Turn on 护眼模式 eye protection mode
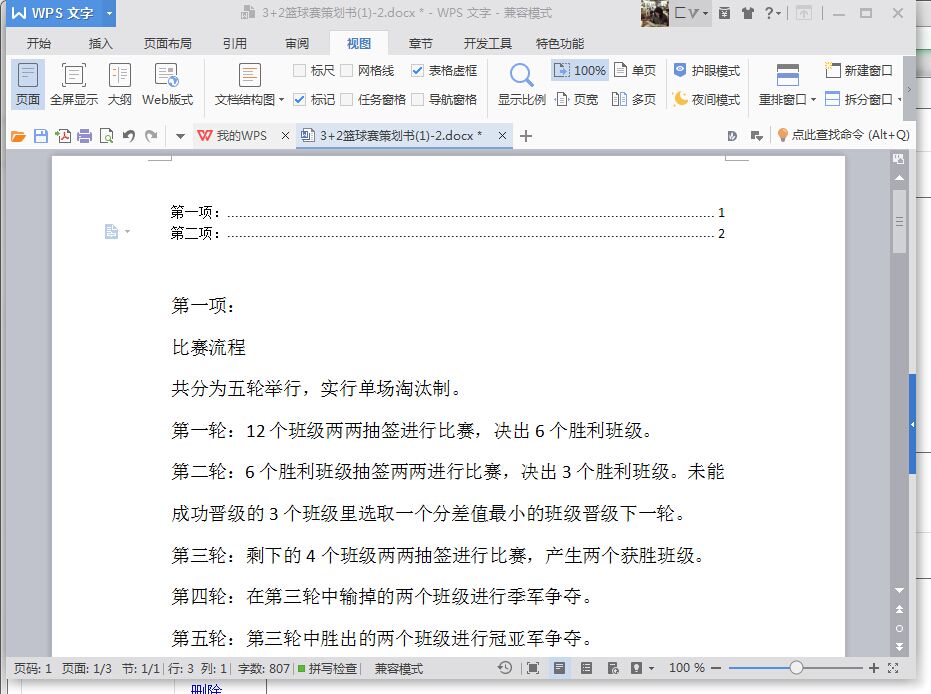This screenshot has width=931, height=694. 707,71
